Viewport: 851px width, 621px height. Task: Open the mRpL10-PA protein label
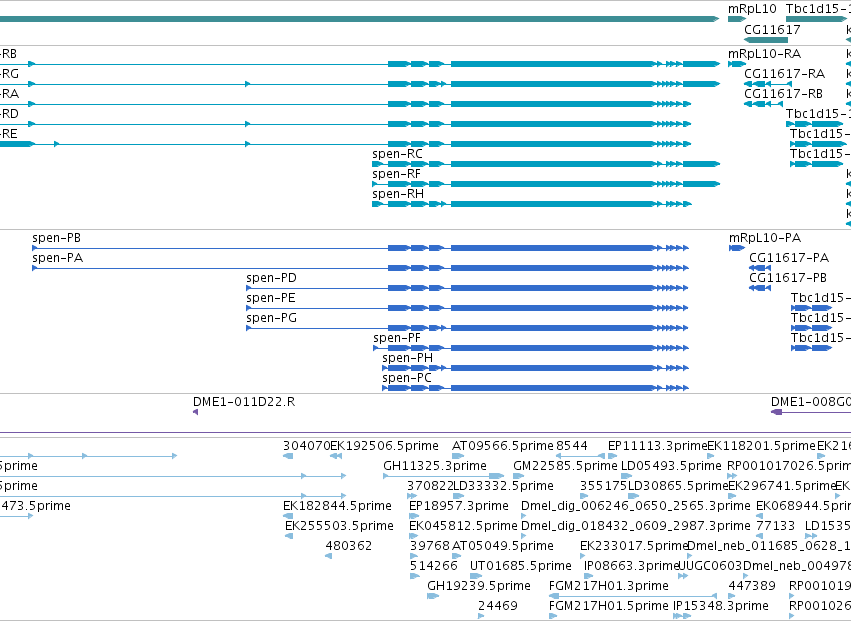point(765,238)
